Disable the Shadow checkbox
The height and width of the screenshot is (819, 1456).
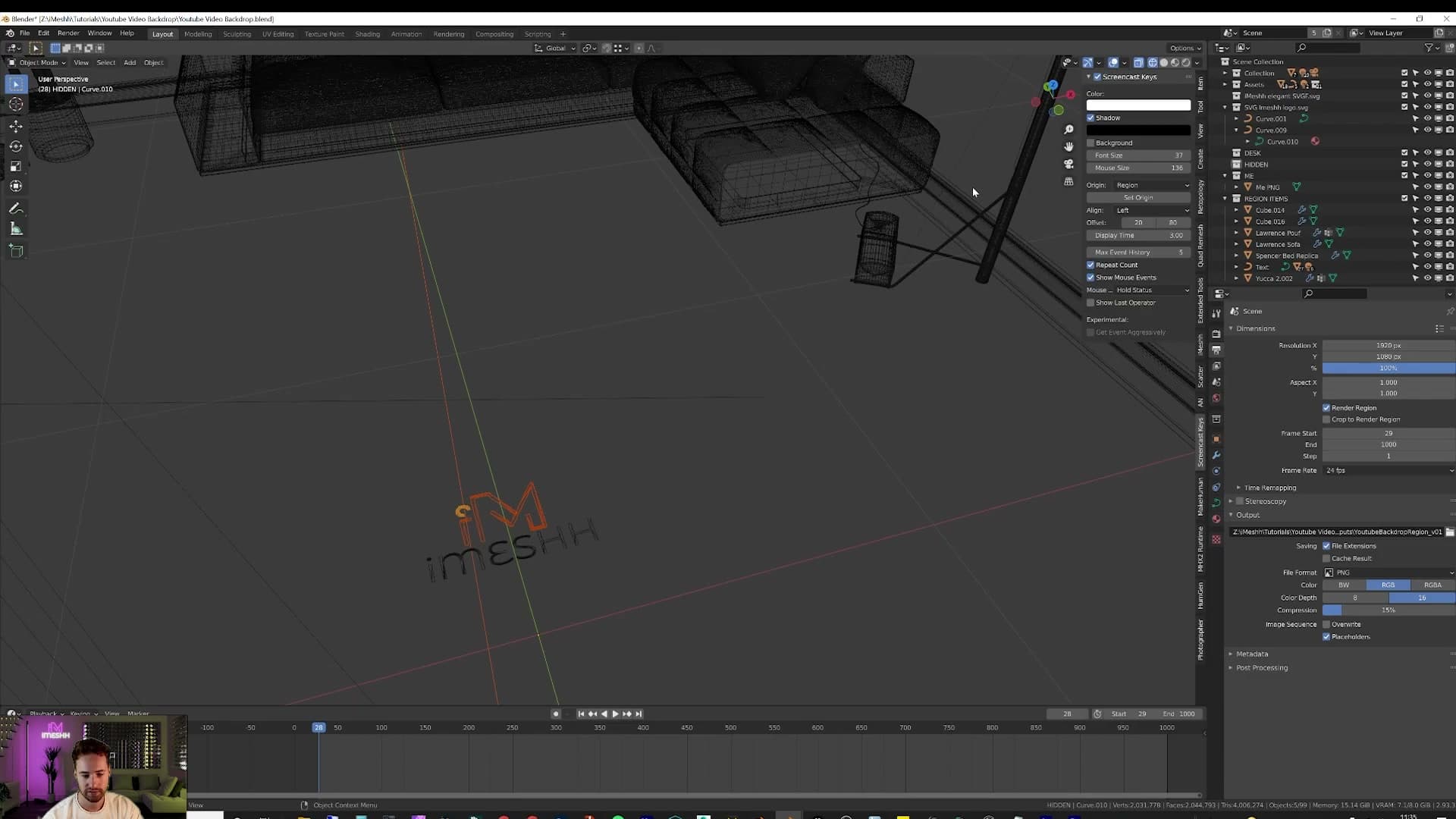(1090, 118)
